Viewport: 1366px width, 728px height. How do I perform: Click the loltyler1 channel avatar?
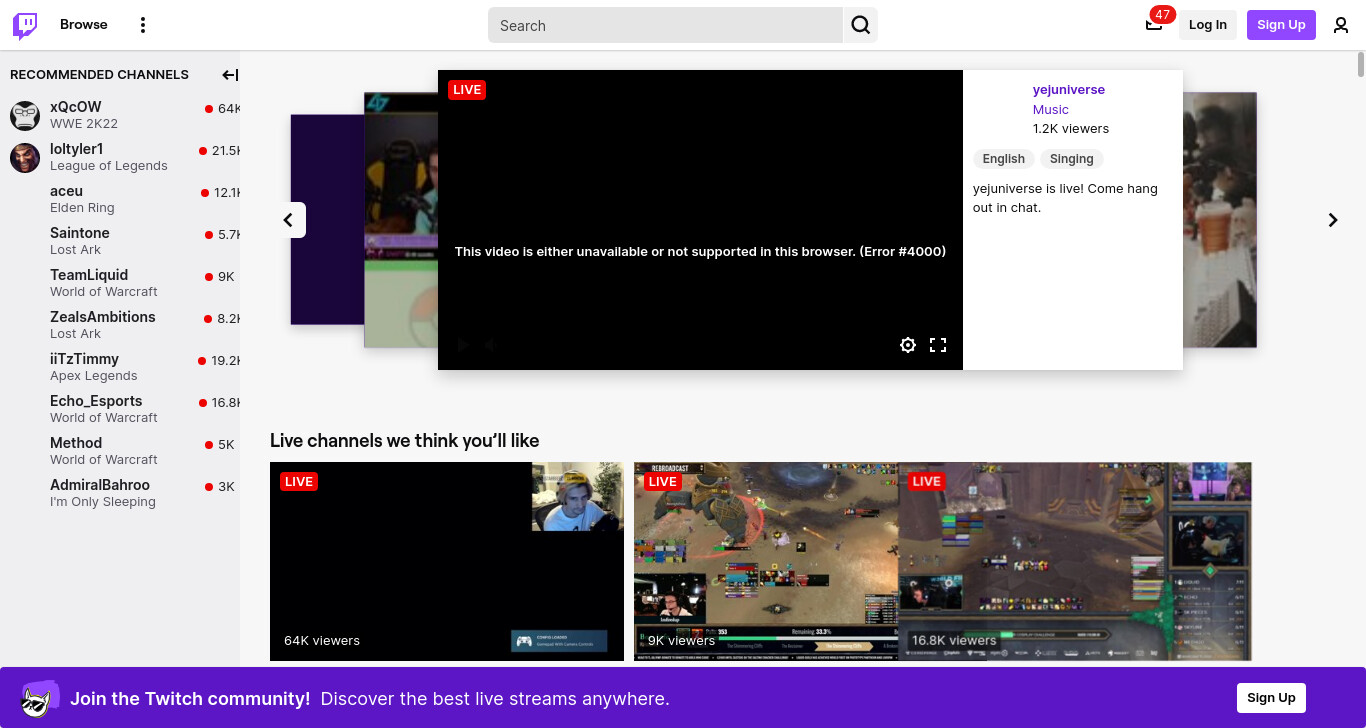pyautogui.click(x=25, y=157)
